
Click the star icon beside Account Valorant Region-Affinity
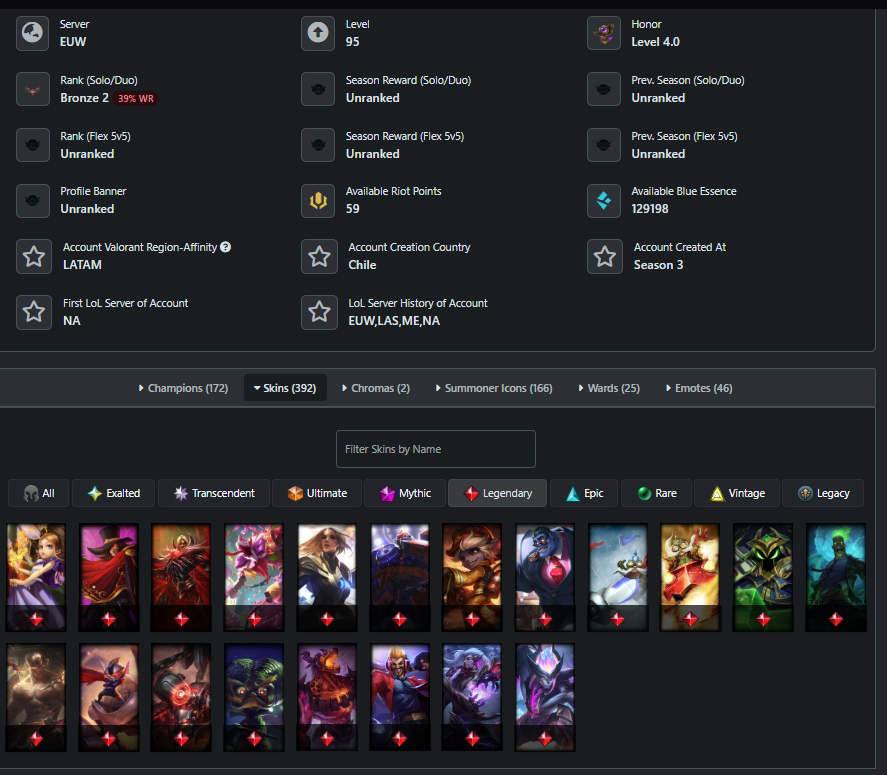tap(33, 256)
